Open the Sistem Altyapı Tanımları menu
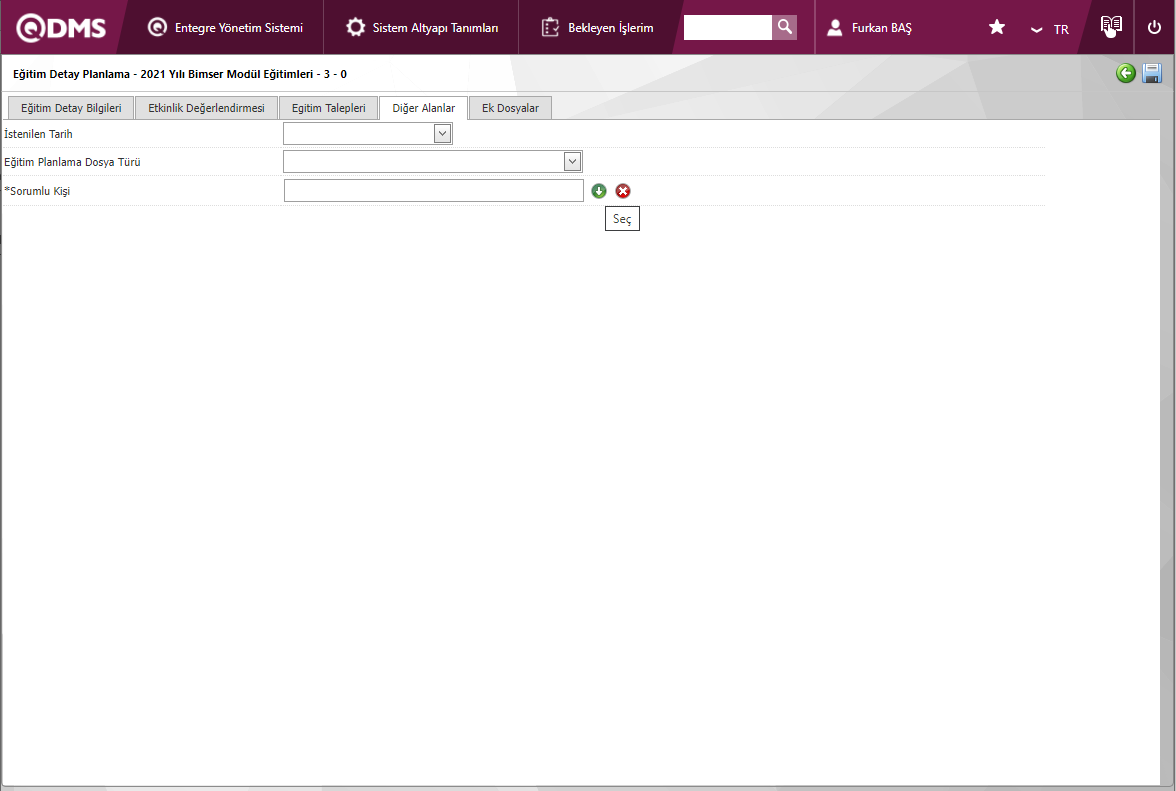The image size is (1176, 791). 422,28
